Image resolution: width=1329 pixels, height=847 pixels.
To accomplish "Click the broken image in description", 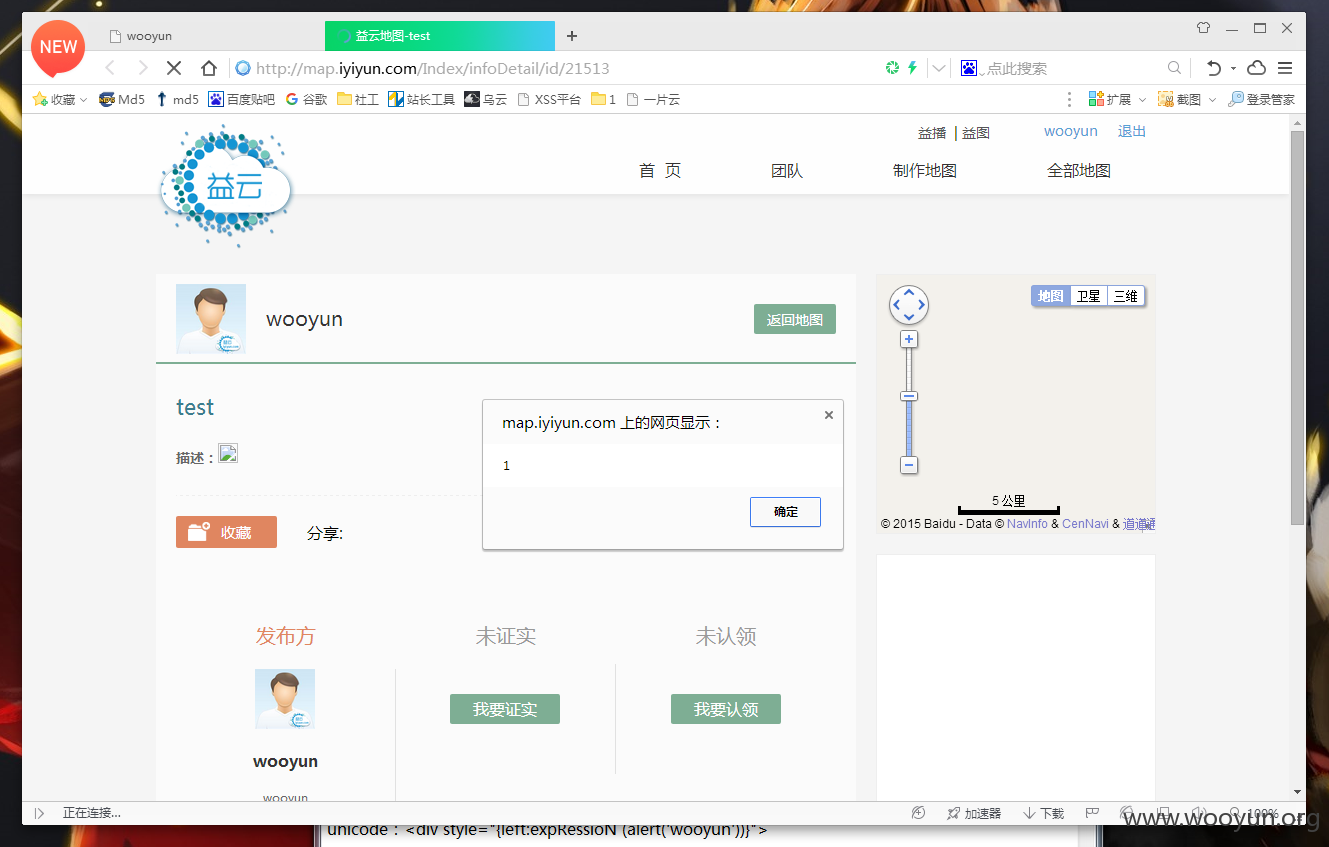I will [x=228, y=454].
